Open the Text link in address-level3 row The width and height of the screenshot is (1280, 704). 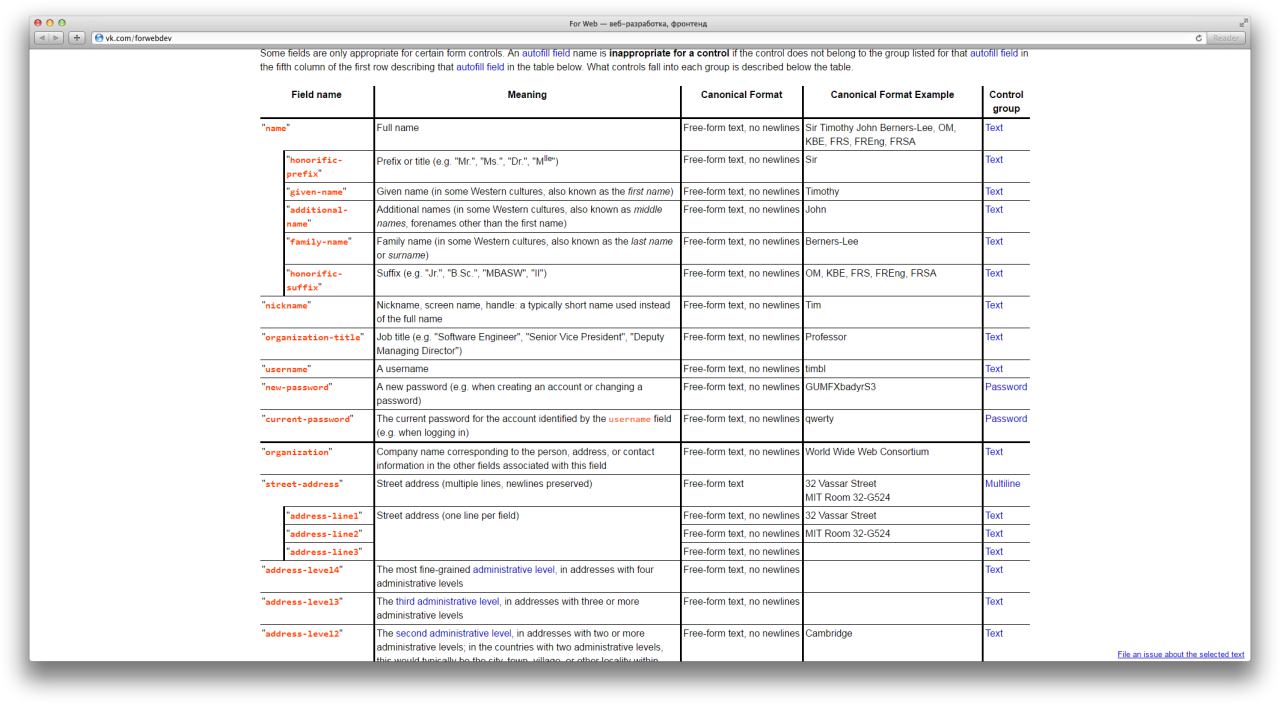[x=993, y=602]
